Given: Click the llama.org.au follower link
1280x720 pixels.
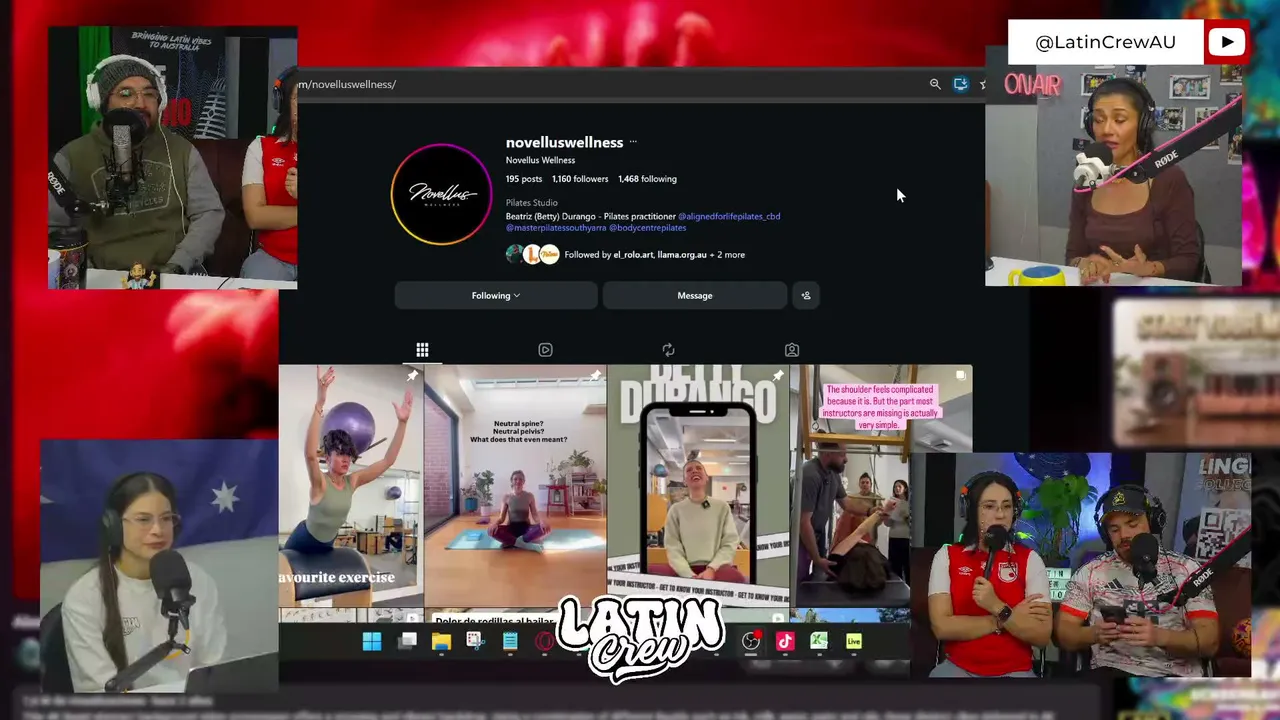Looking at the screenshot, I should pyautogui.click(x=682, y=255).
